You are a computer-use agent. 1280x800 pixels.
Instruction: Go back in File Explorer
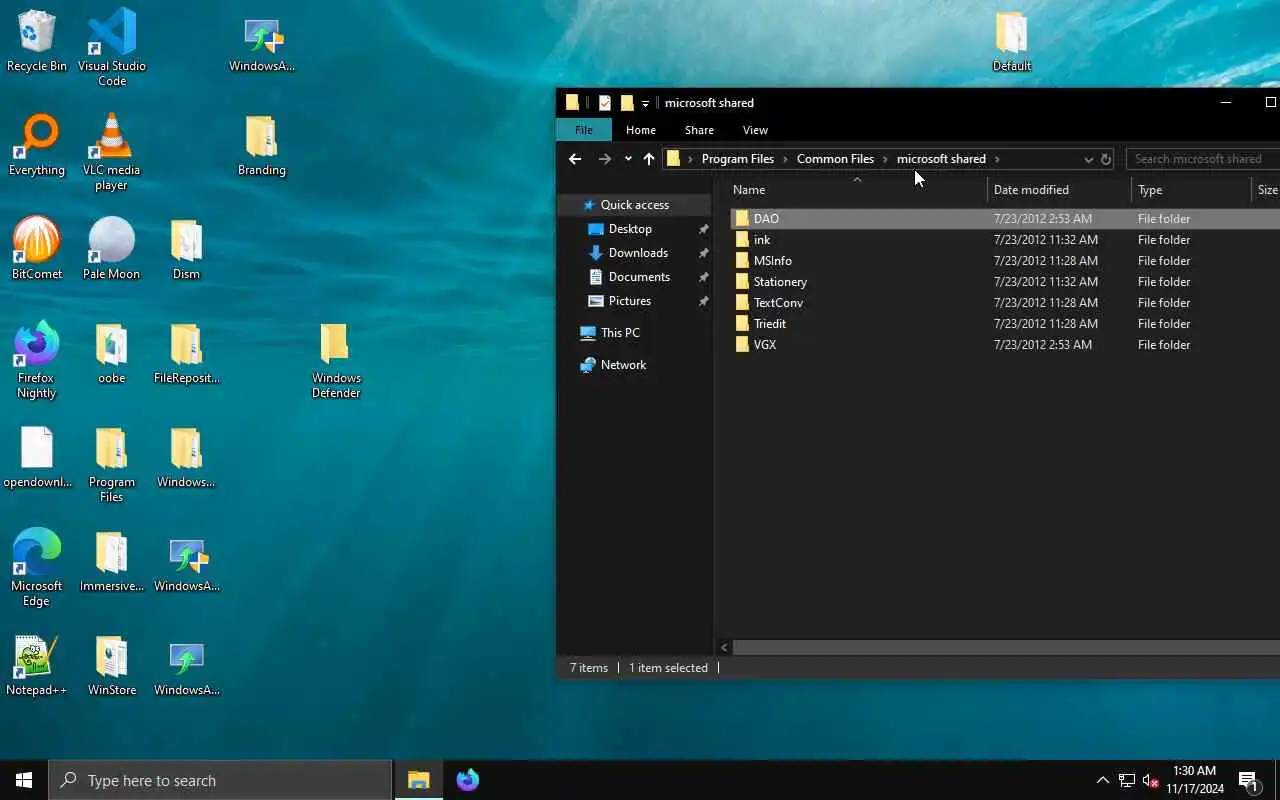pos(575,159)
